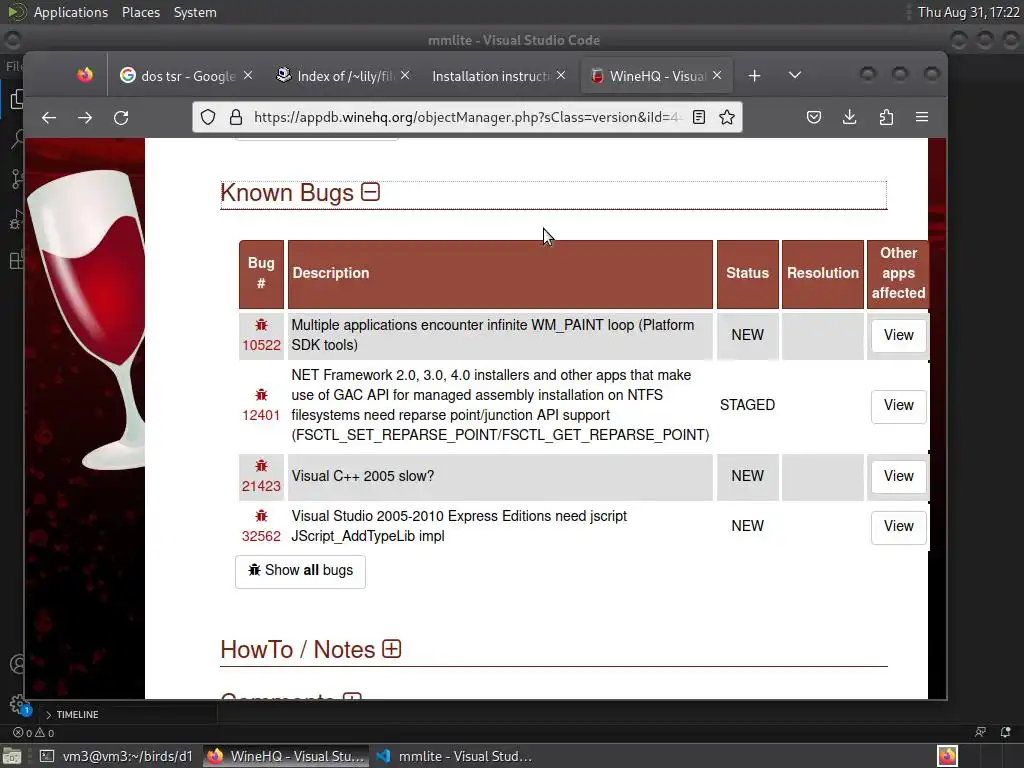Click the Firefox View icon in tab bar

[85, 76]
